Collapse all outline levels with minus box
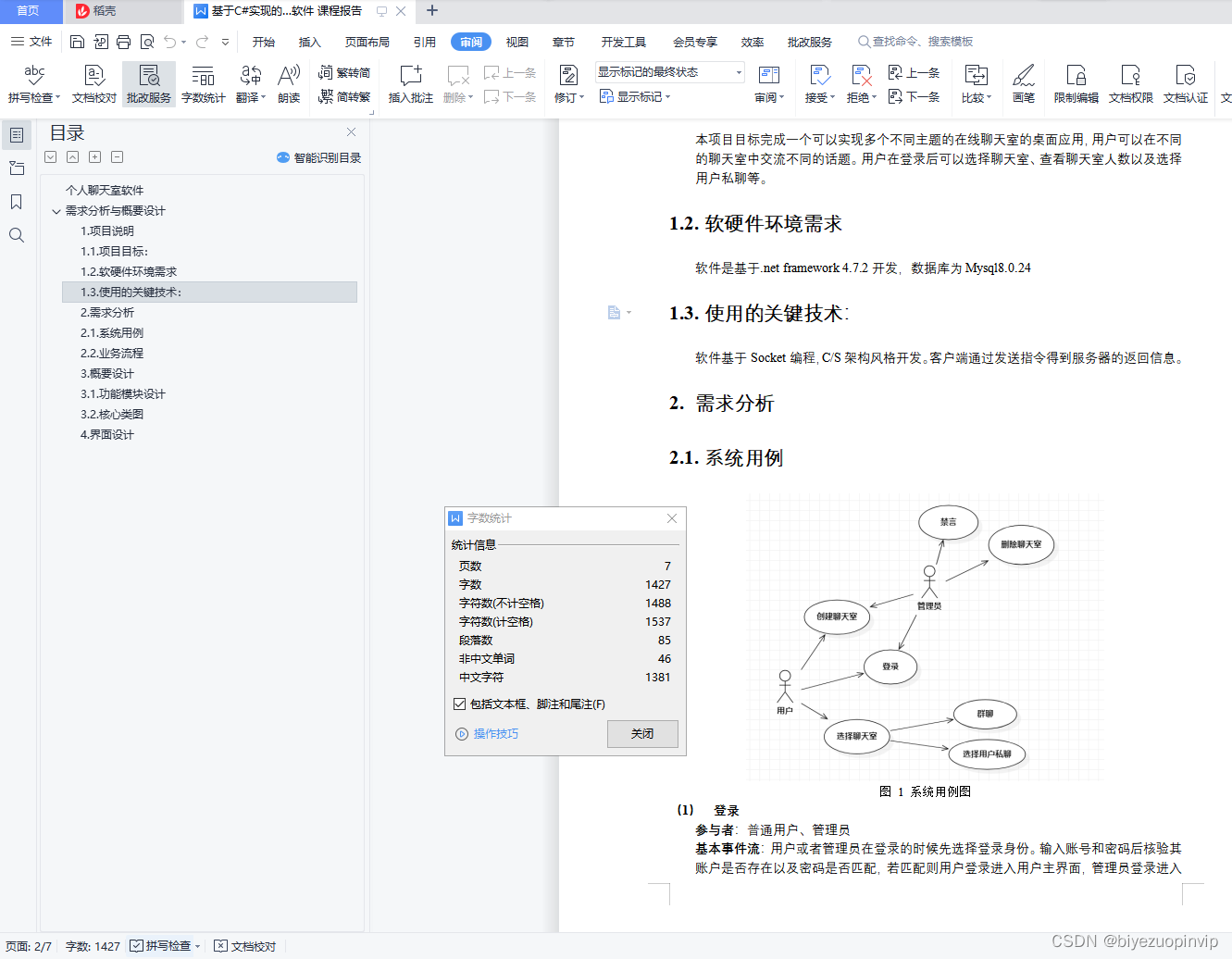The width and height of the screenshot is (1232, 959). [117, 157]
